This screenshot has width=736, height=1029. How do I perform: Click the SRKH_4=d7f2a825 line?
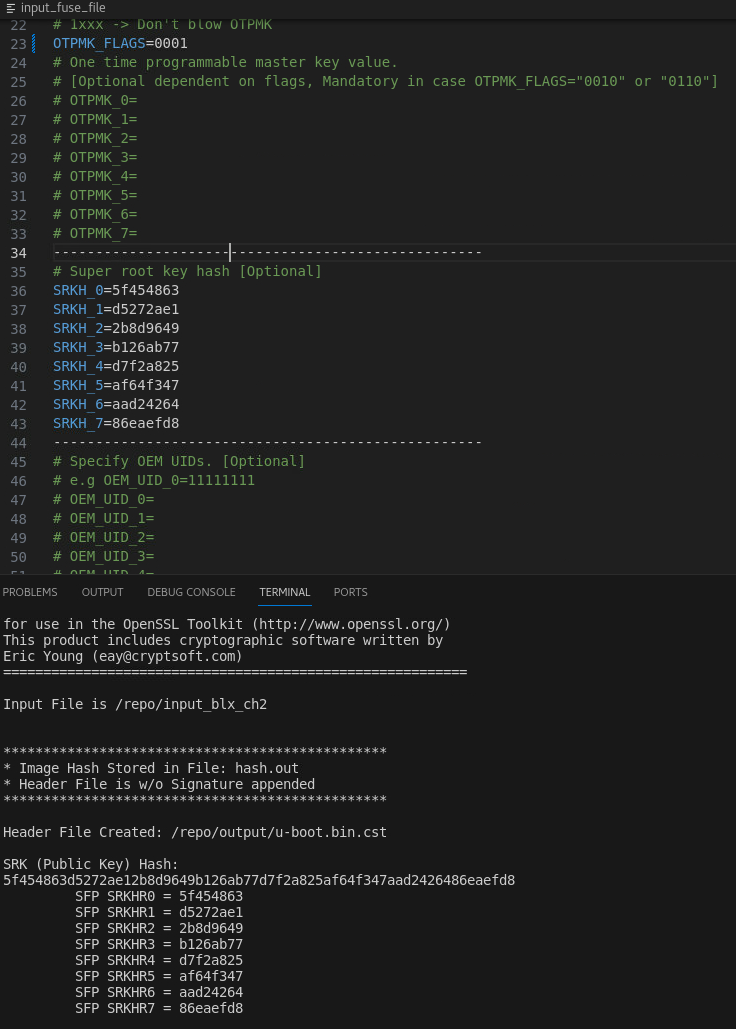[116, 366]
